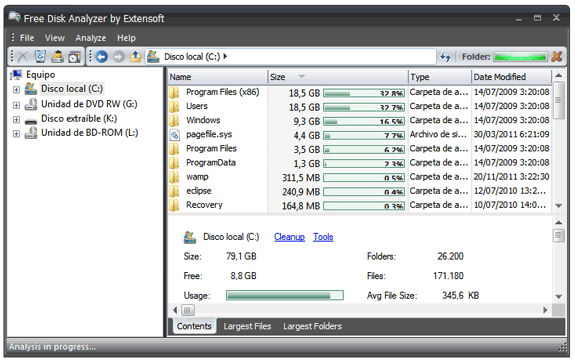The height and width of the screenshot is (363, 575).
Task: Open the Analyze menu
Action: (91, 38)
